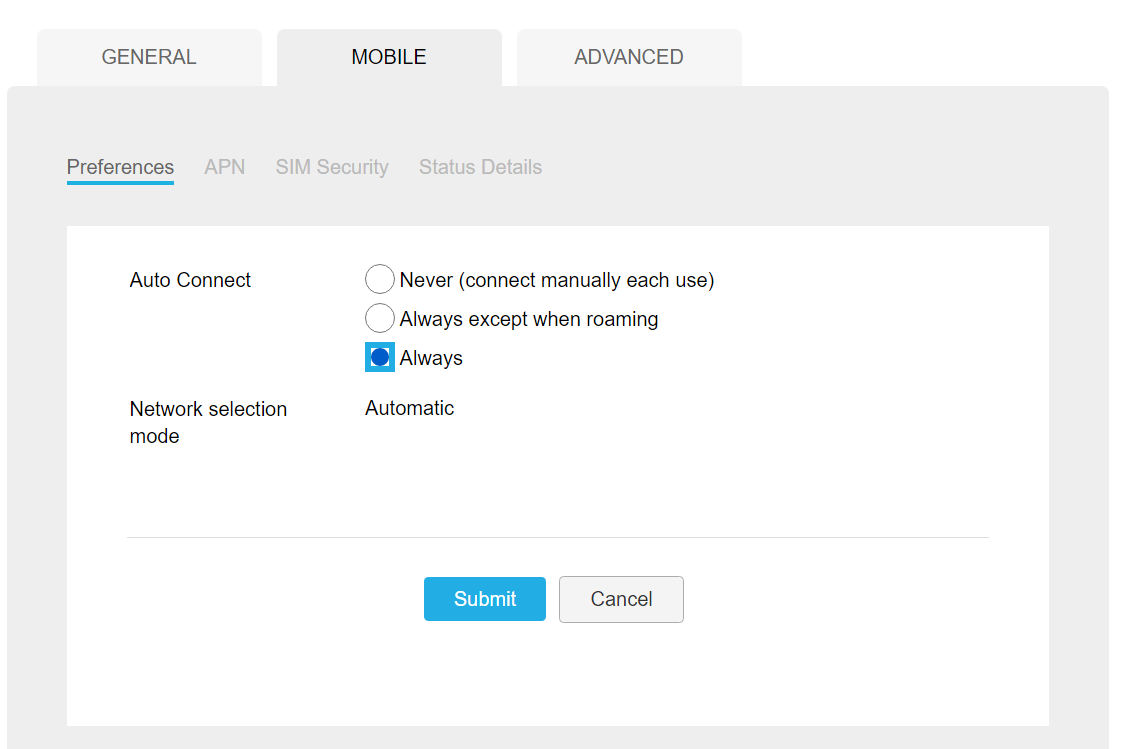
Task: Open the Preferences sub-tab
Action: [120, 167]
